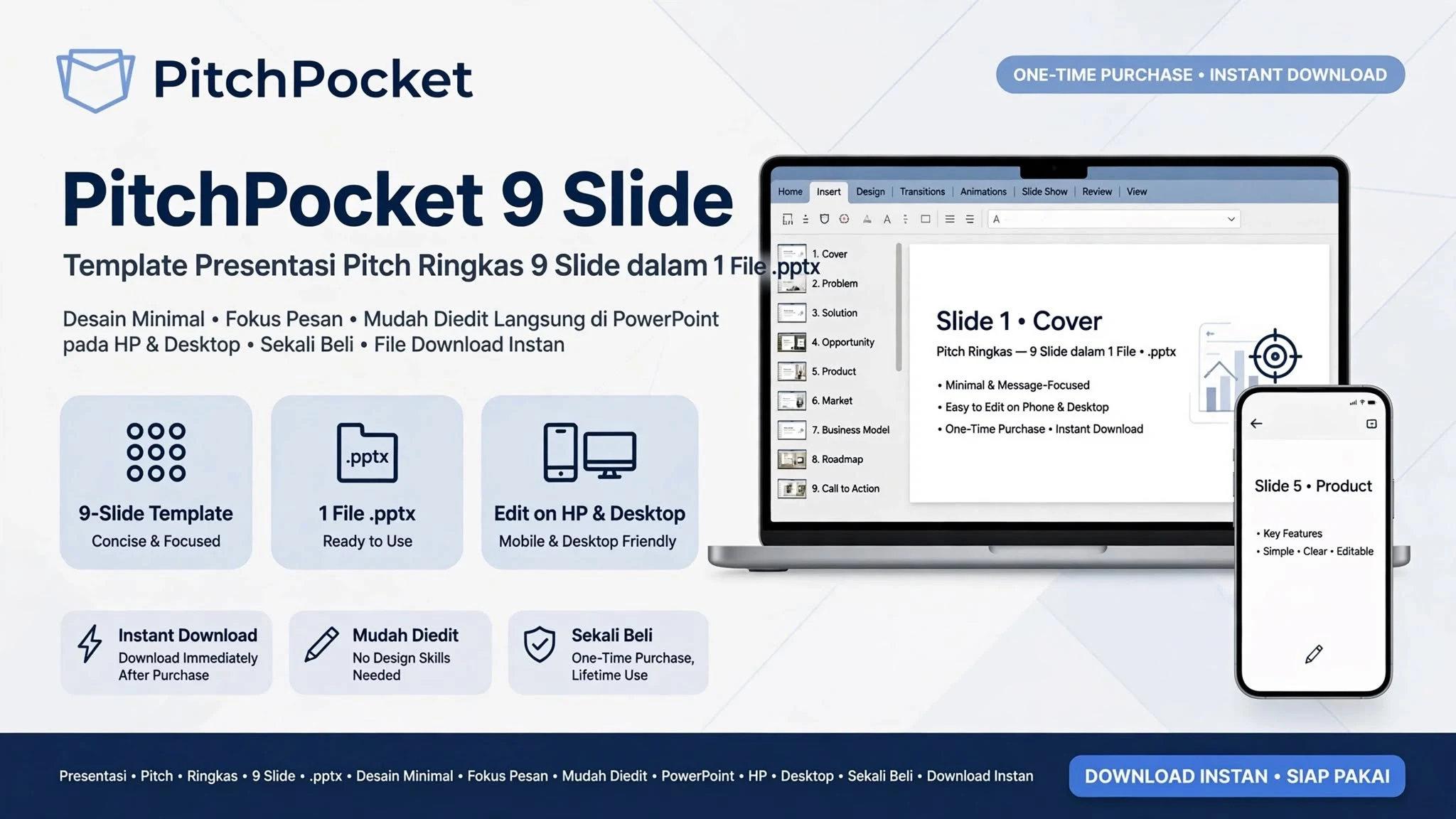
Task: Click the 'Template Presentasi Pitch Ringkas' subtitle line
Action: coord(441,266)
